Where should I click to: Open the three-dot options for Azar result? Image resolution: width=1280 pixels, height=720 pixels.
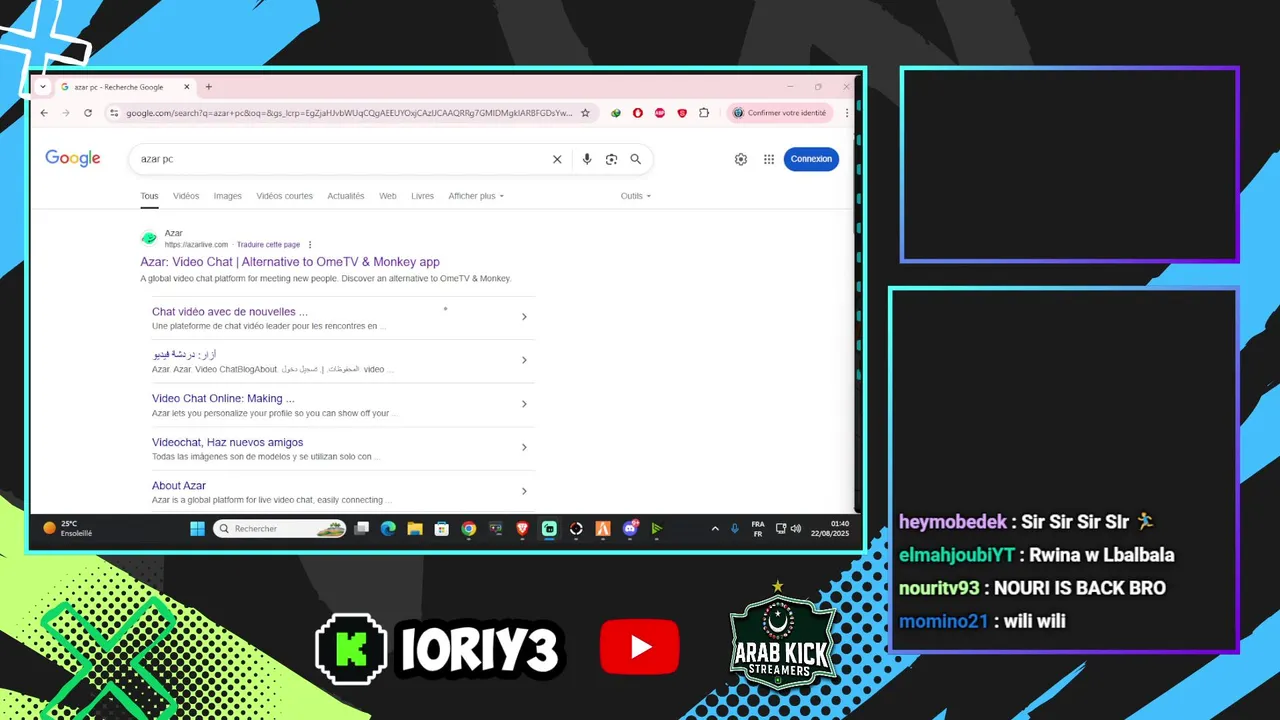point(310,245)
